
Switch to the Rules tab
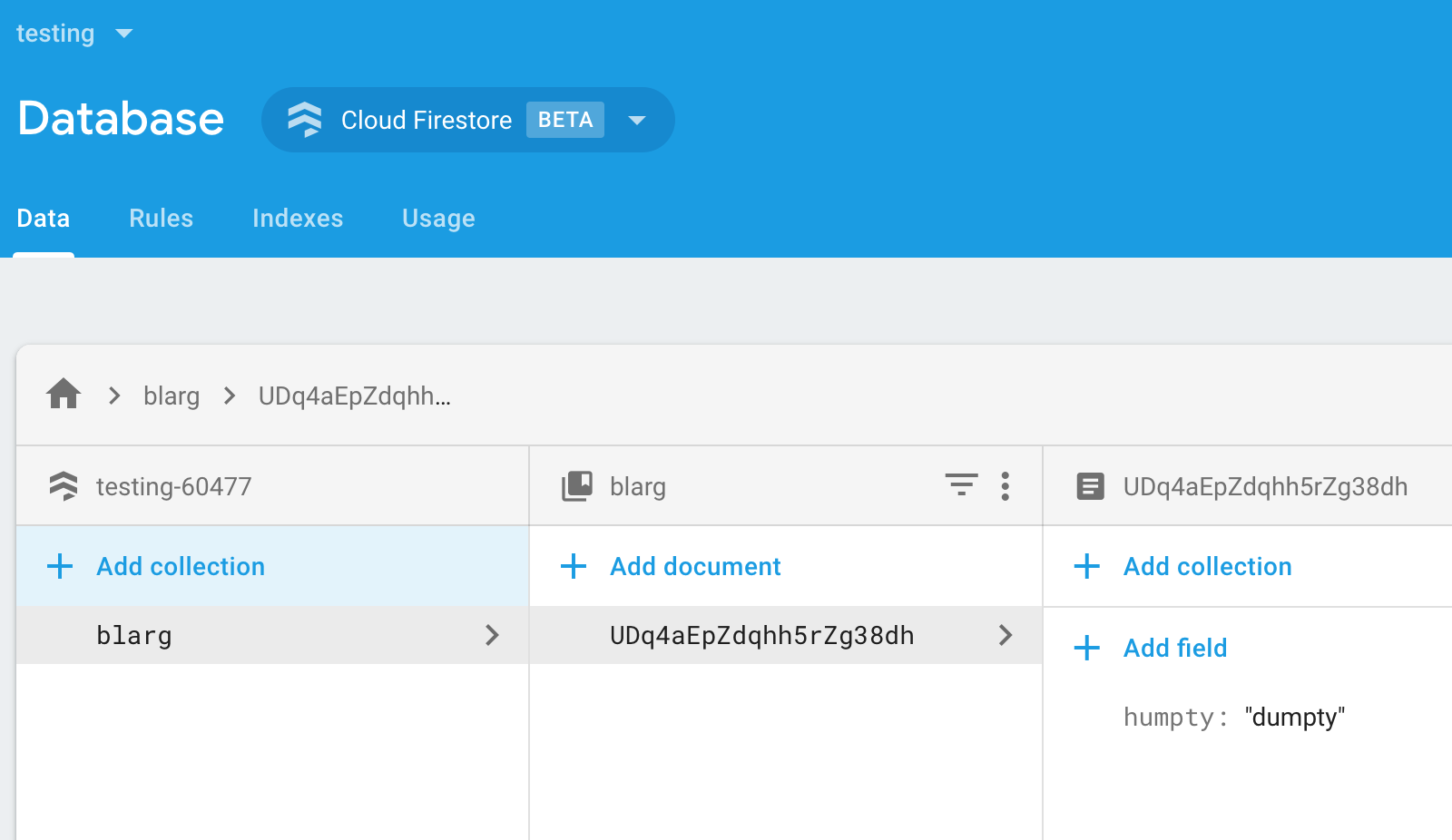[161, 219]
